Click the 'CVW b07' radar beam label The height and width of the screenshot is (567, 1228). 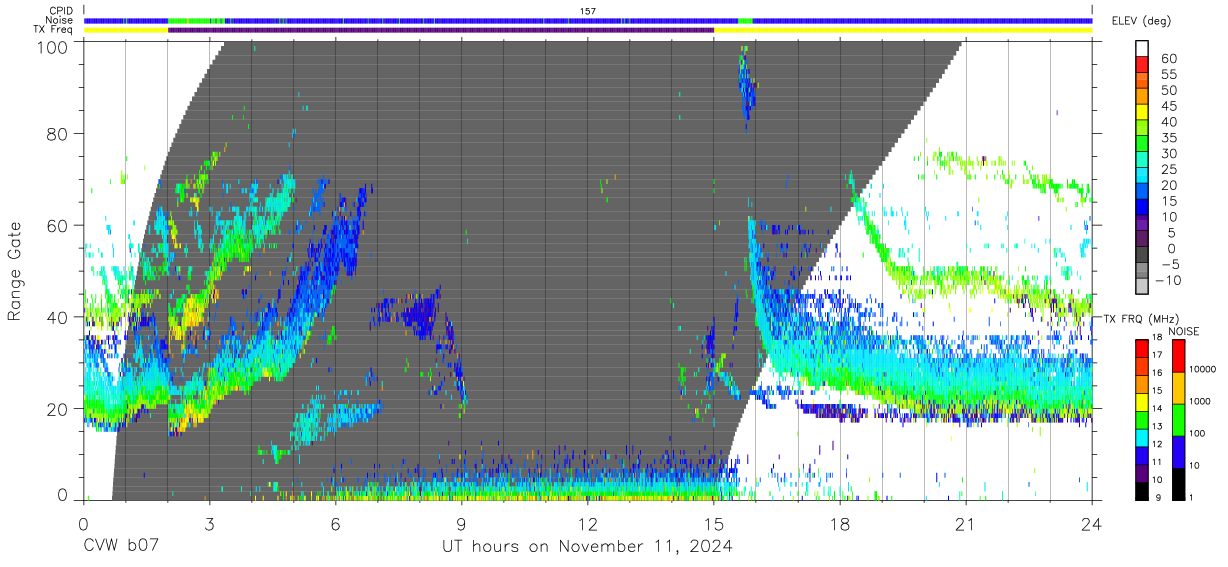coord(119,547)
